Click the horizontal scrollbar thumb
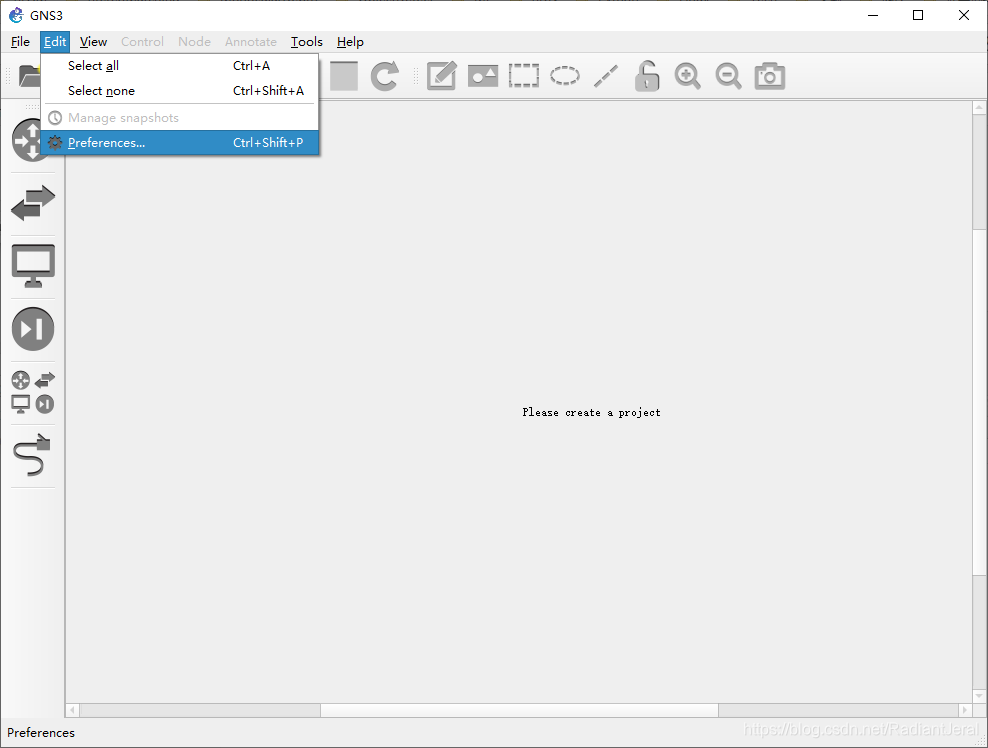Screen dimensions: 988x748 click(519, 710)
